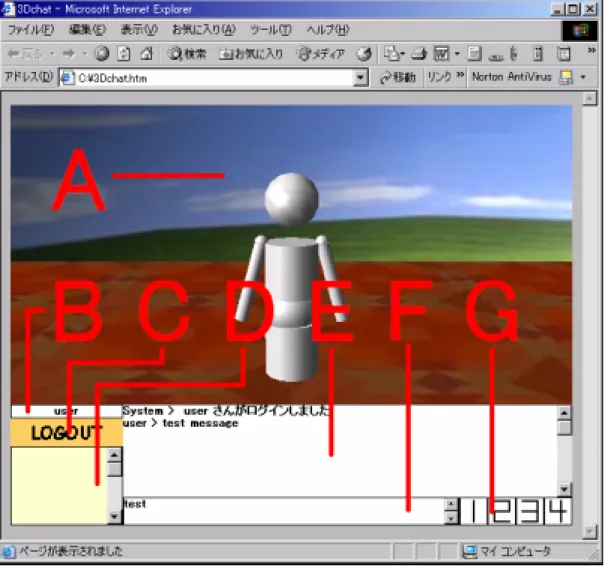Click the number 3 button in chat
The height and width of the screenshot is (566, 604).
(x=530, y=512)
